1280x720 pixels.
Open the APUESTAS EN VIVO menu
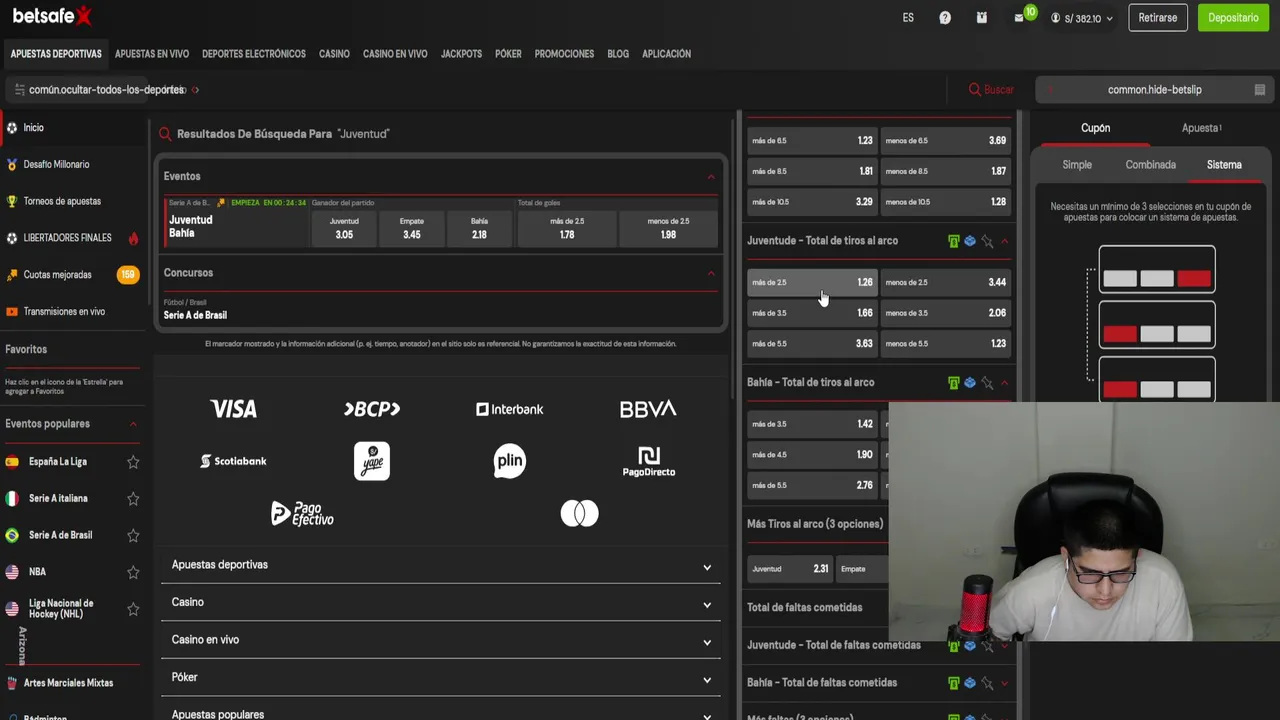point(152,54)
